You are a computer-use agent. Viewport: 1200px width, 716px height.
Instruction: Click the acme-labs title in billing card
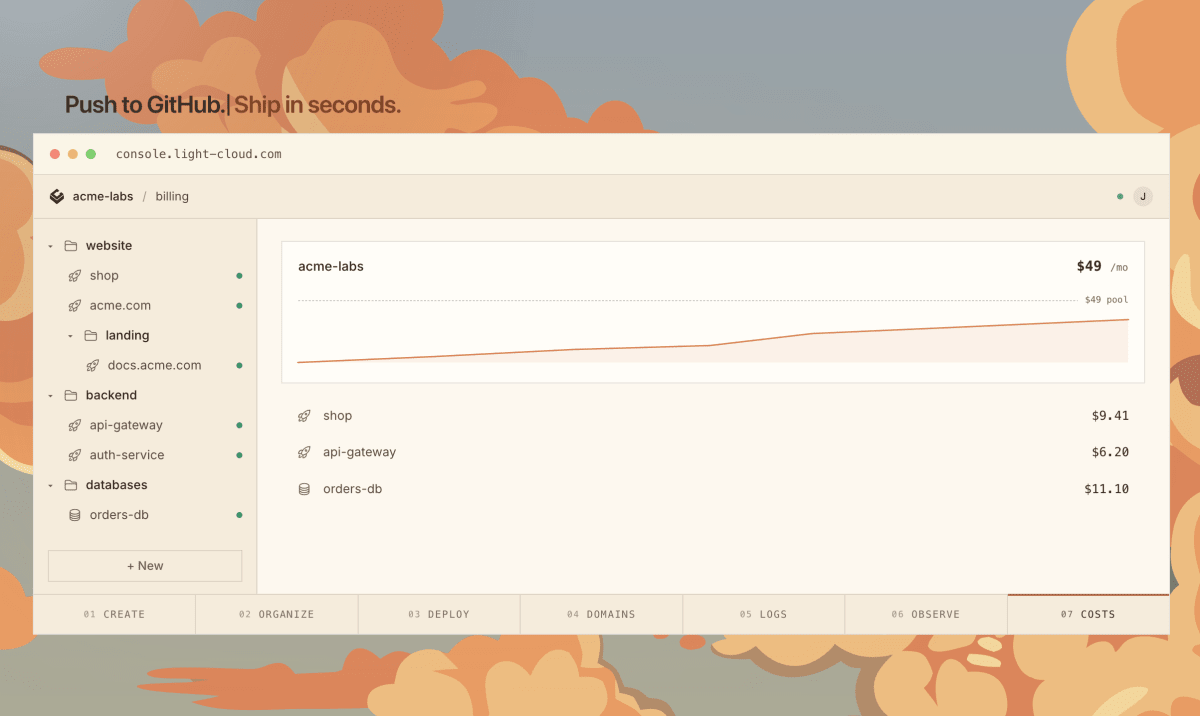[331, 267]
